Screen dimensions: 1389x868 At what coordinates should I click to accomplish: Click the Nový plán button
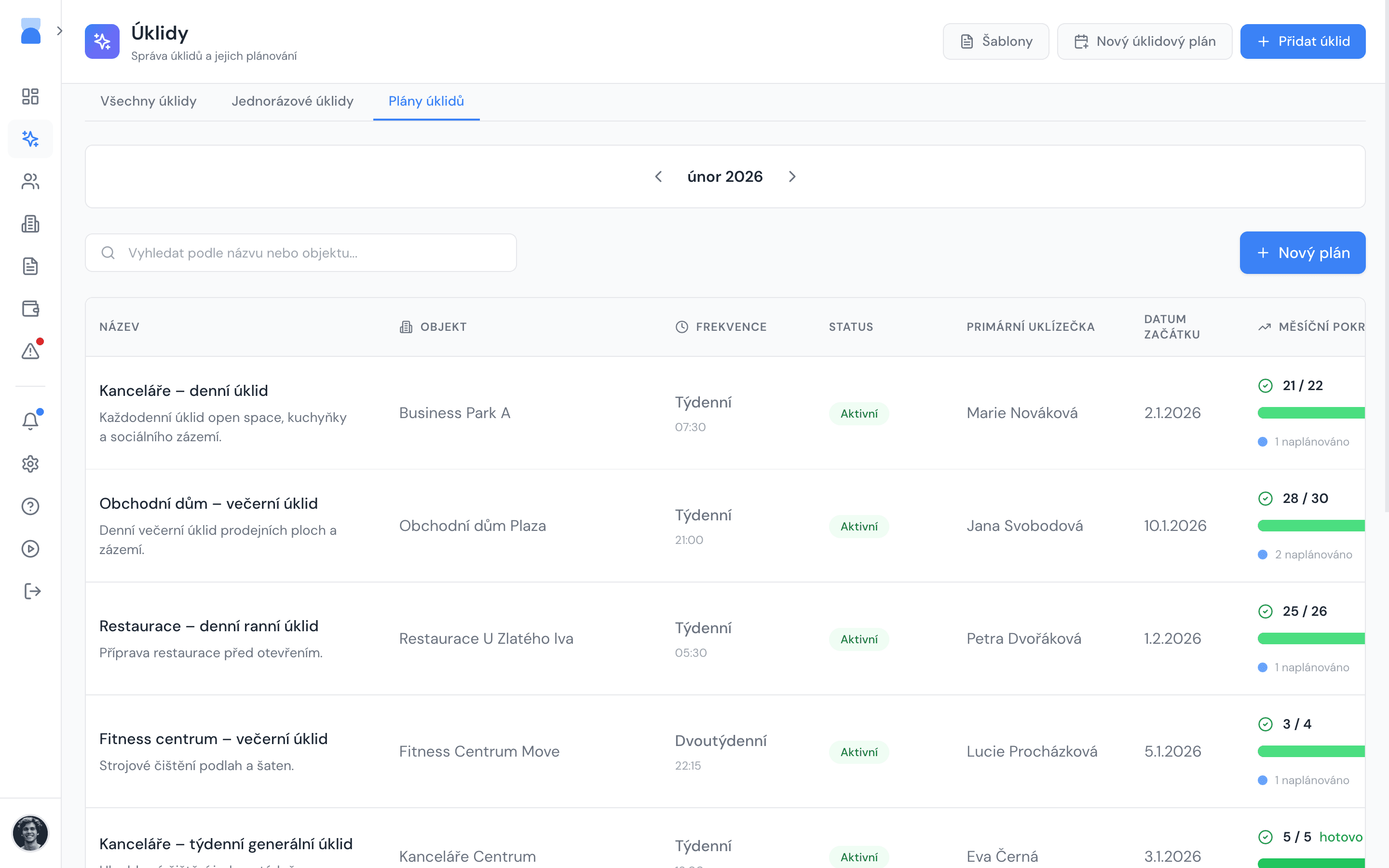pos(1302,253)
